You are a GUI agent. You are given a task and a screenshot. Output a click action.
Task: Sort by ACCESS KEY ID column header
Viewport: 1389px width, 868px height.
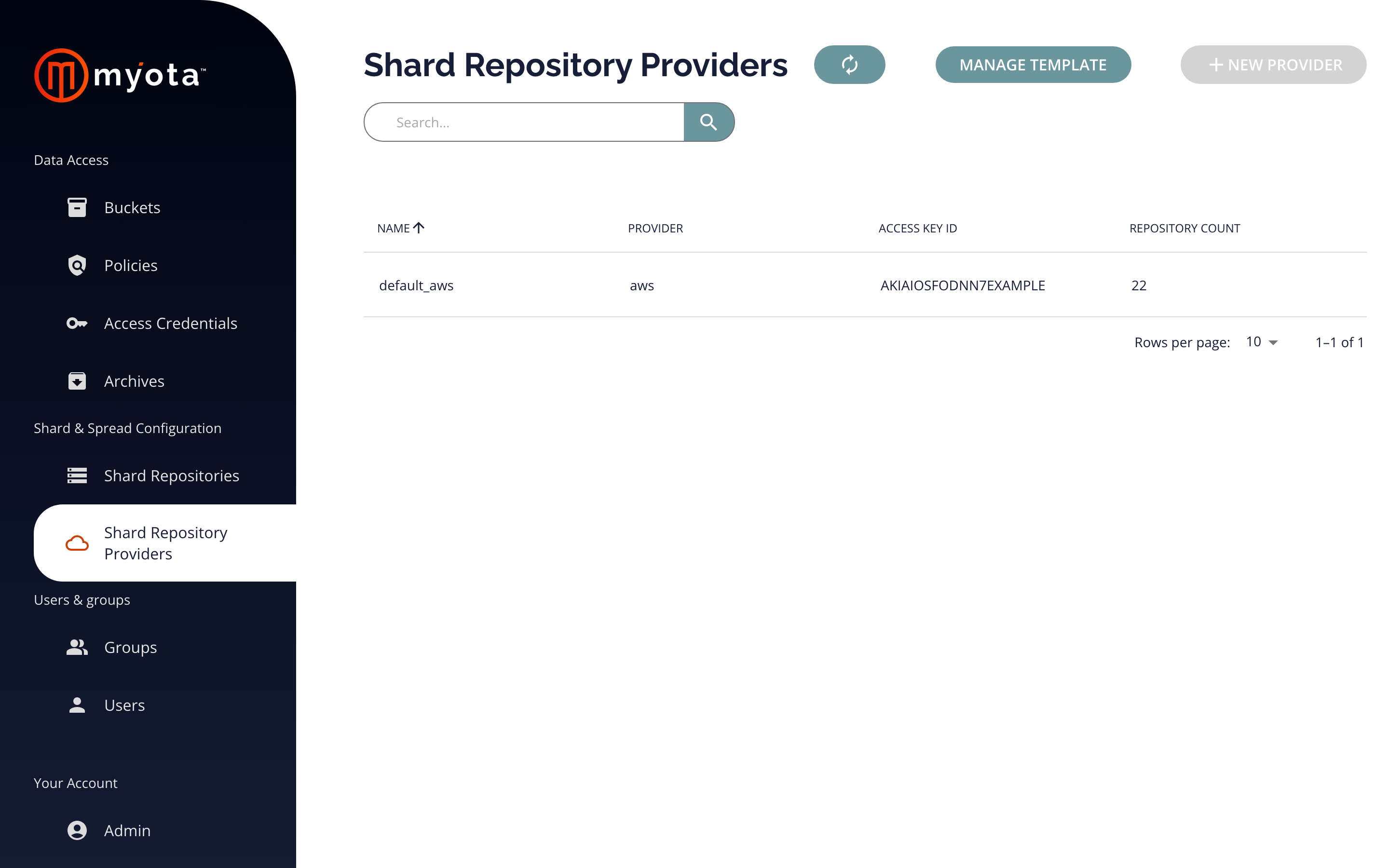pos(918,228)
